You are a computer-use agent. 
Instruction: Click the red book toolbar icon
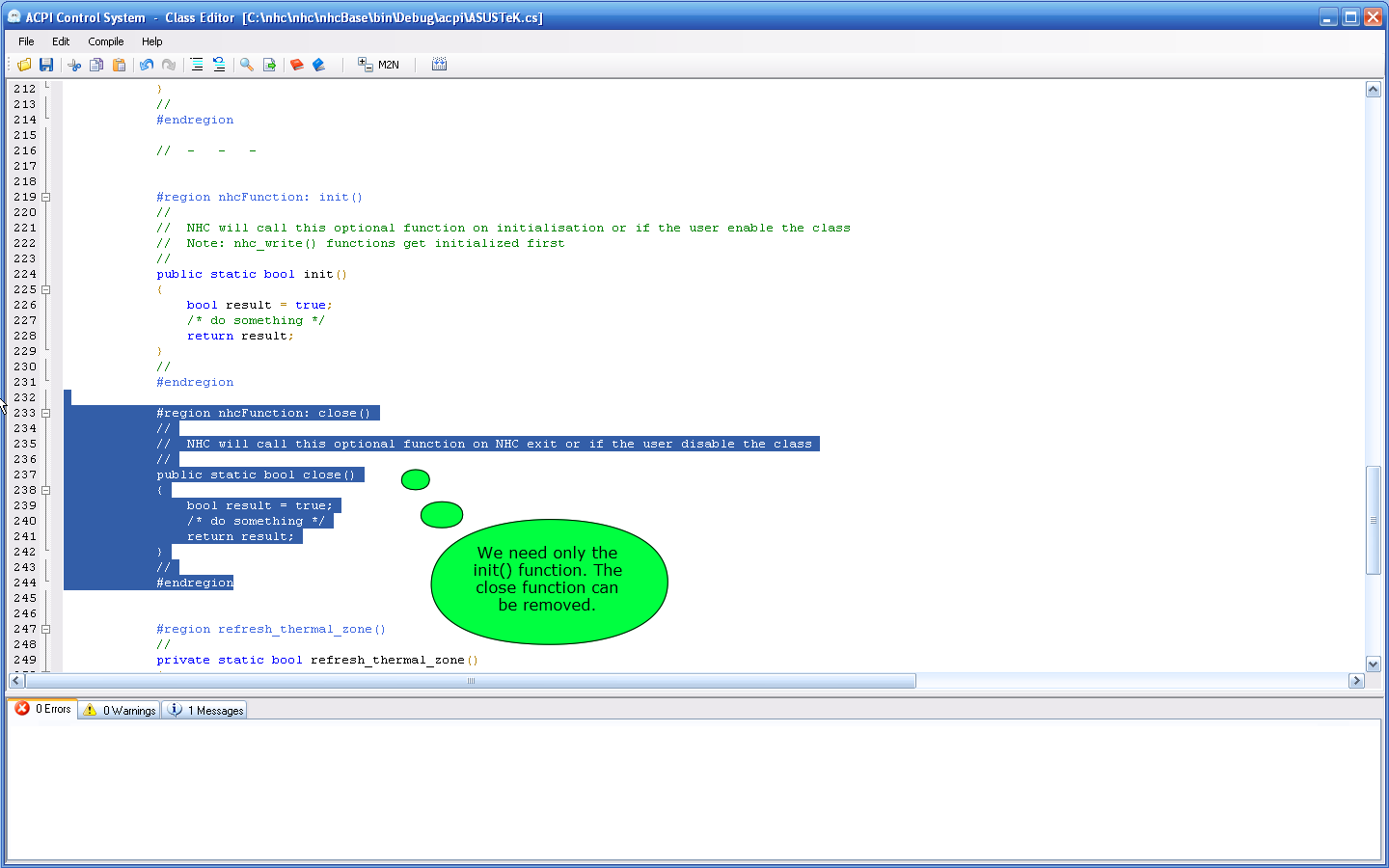(297, 65)
